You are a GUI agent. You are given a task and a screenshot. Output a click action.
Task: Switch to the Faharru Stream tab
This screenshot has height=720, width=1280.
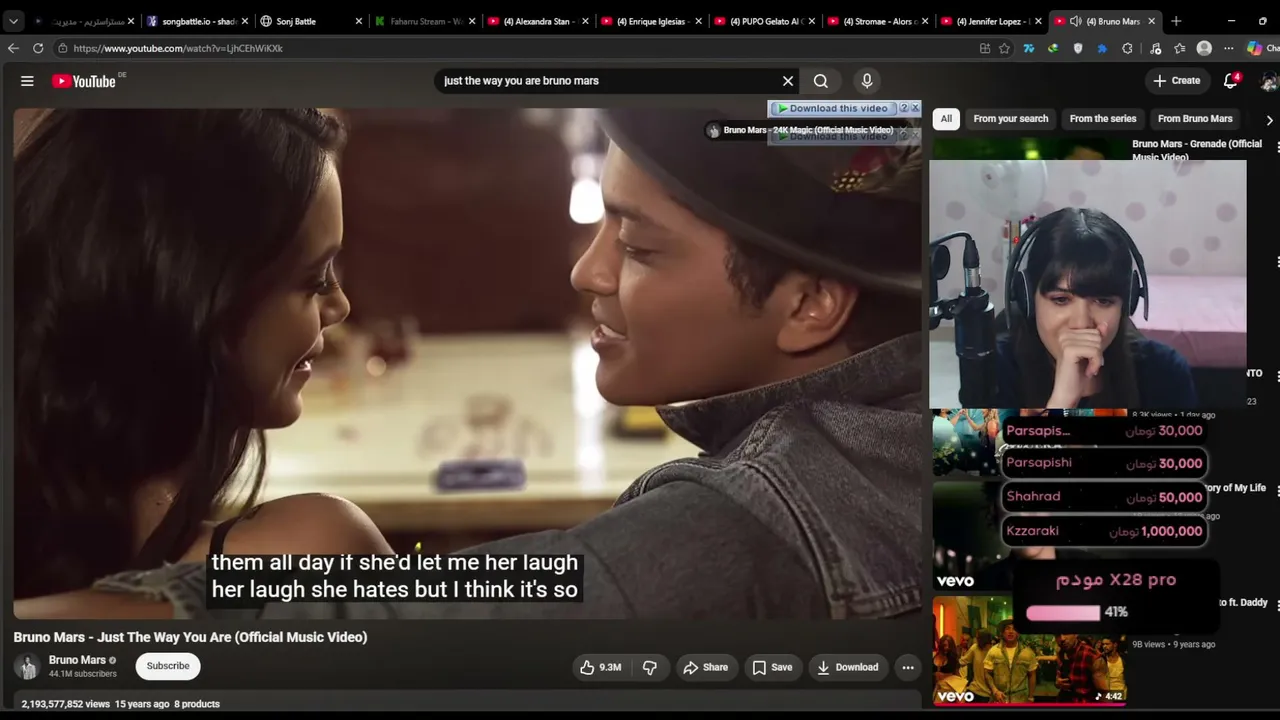click(x=425, y=21)
